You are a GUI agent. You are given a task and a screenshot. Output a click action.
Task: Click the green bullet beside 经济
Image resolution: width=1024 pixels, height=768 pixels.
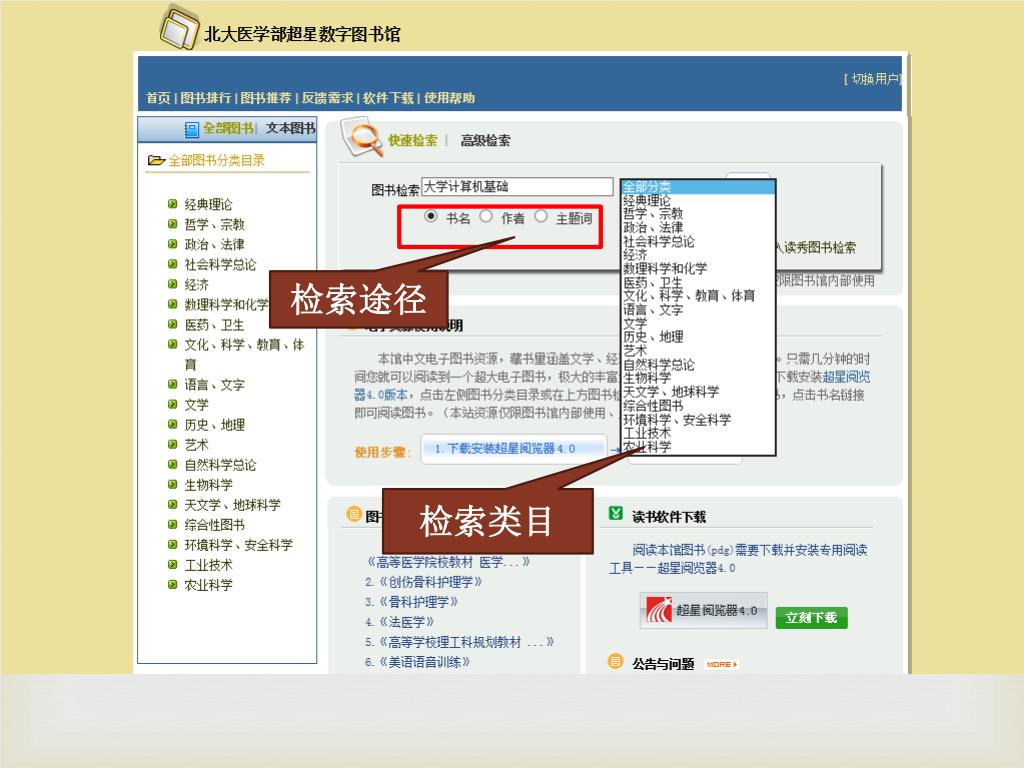coord(172,284)
